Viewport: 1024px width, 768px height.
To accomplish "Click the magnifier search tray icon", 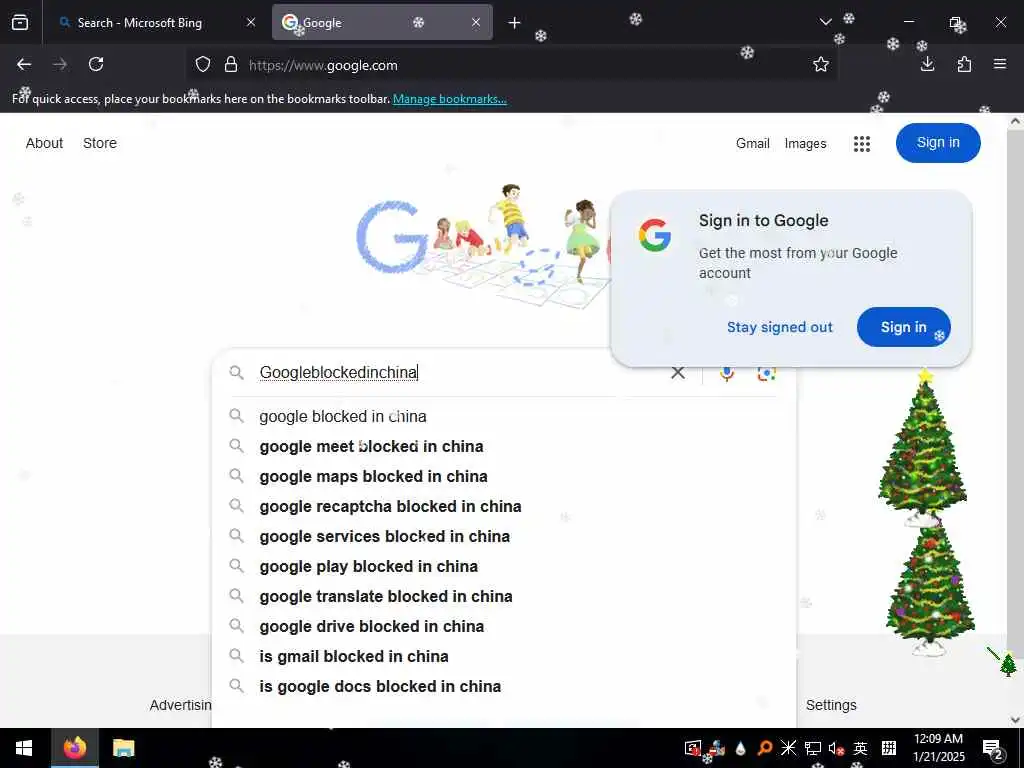I will tap(765, 748).
